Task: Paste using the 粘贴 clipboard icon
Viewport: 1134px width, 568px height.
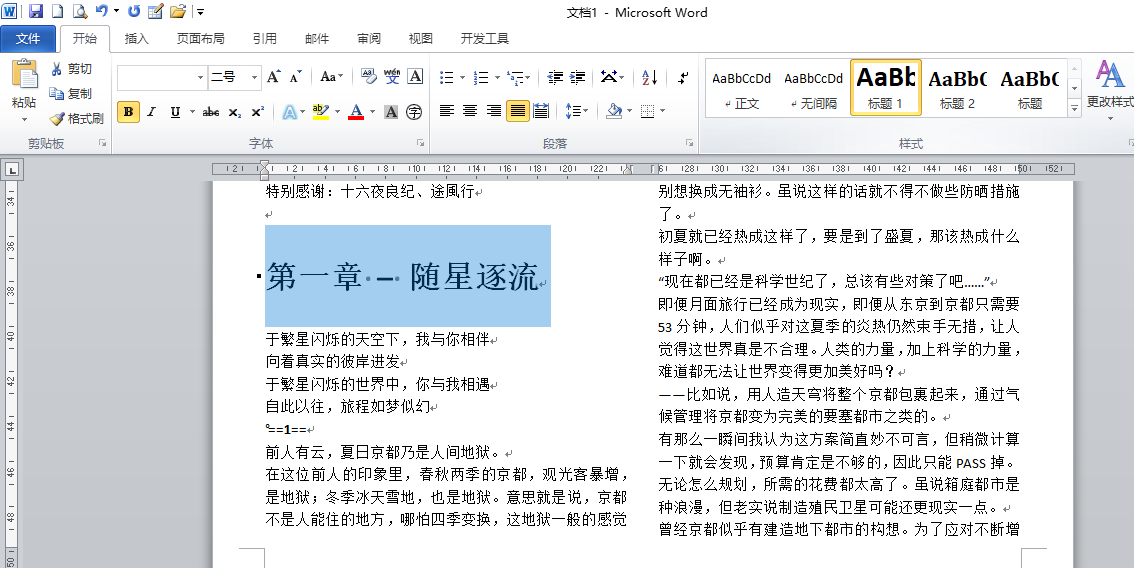Action: tap(24, 75)
